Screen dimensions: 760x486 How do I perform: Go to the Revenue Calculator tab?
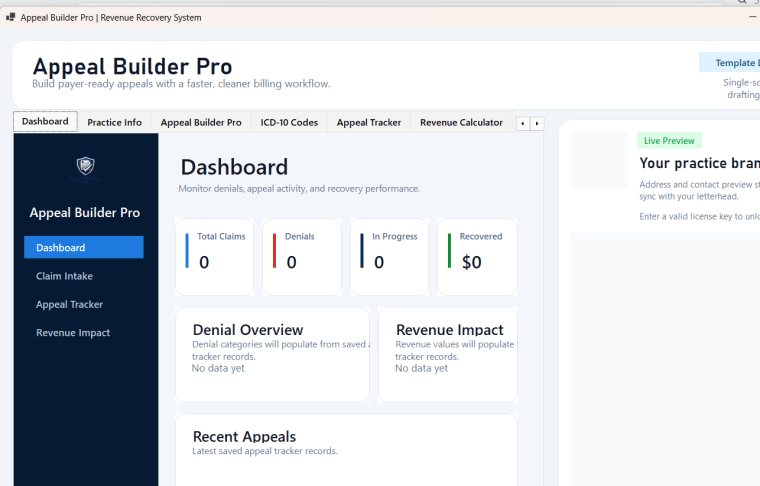461,123
